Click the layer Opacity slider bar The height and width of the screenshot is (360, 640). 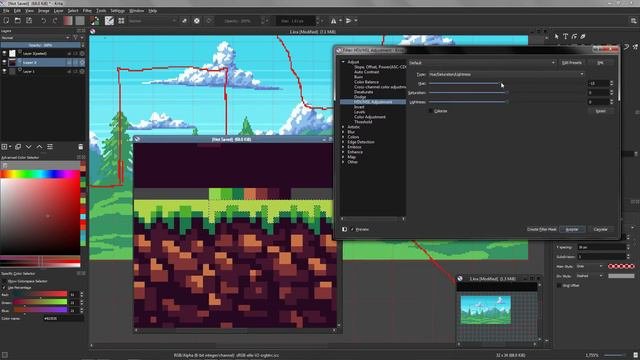pos(40,45)
